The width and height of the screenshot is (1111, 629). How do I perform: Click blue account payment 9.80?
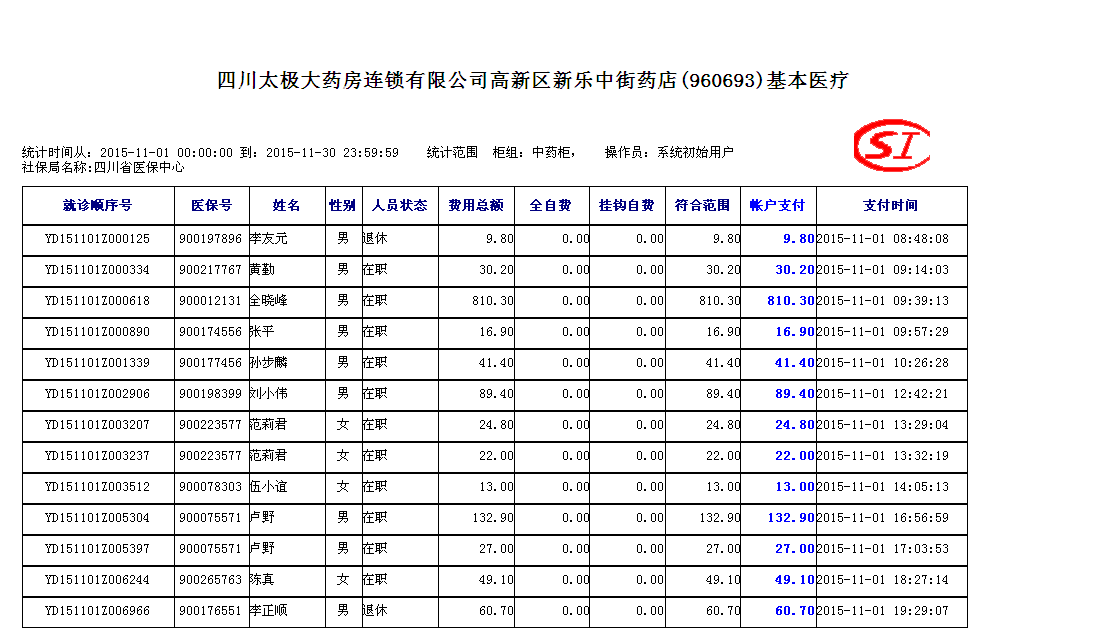(x=799, y=239)
